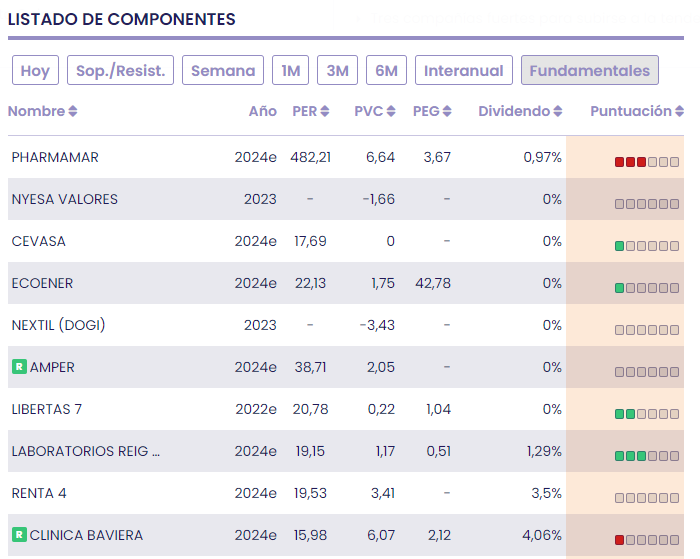Viewport: 700px width, 559px height.
Task: Sort by Dividendo column arrows
Action: [558, 112]
